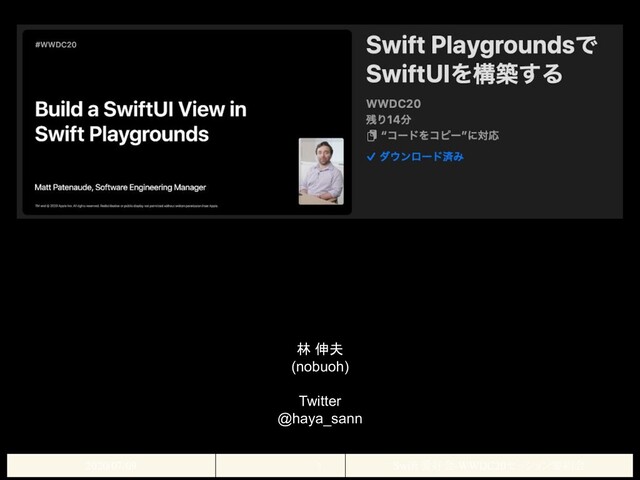Click the 残り14分 remaining time text

388,120
